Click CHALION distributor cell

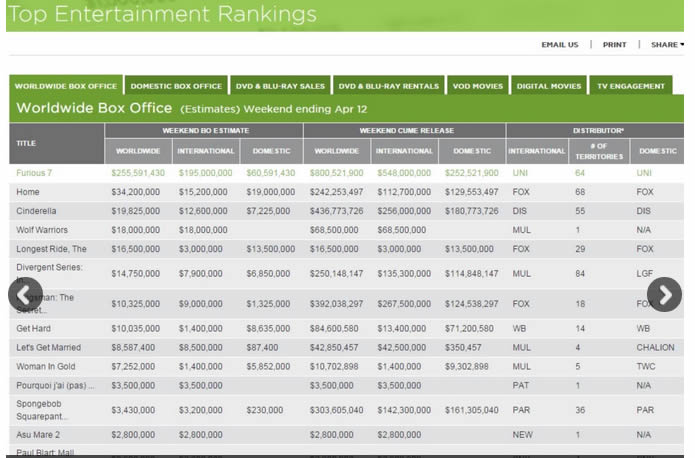(655, 348)
